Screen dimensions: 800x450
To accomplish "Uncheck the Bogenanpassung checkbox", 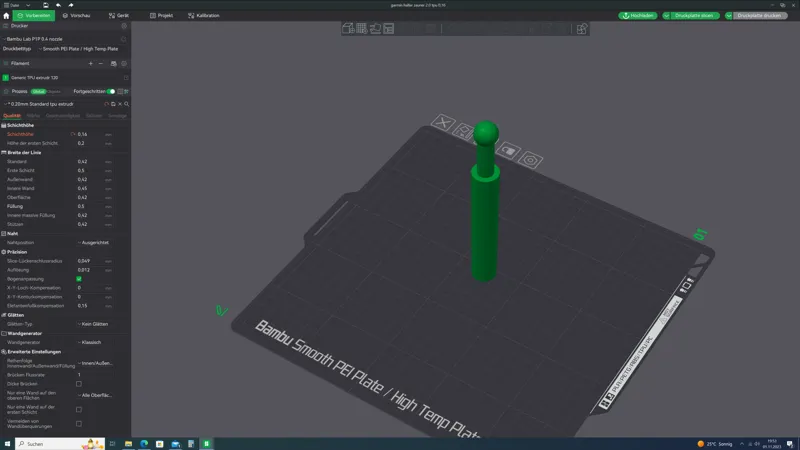I will click(x=79, y=279).
